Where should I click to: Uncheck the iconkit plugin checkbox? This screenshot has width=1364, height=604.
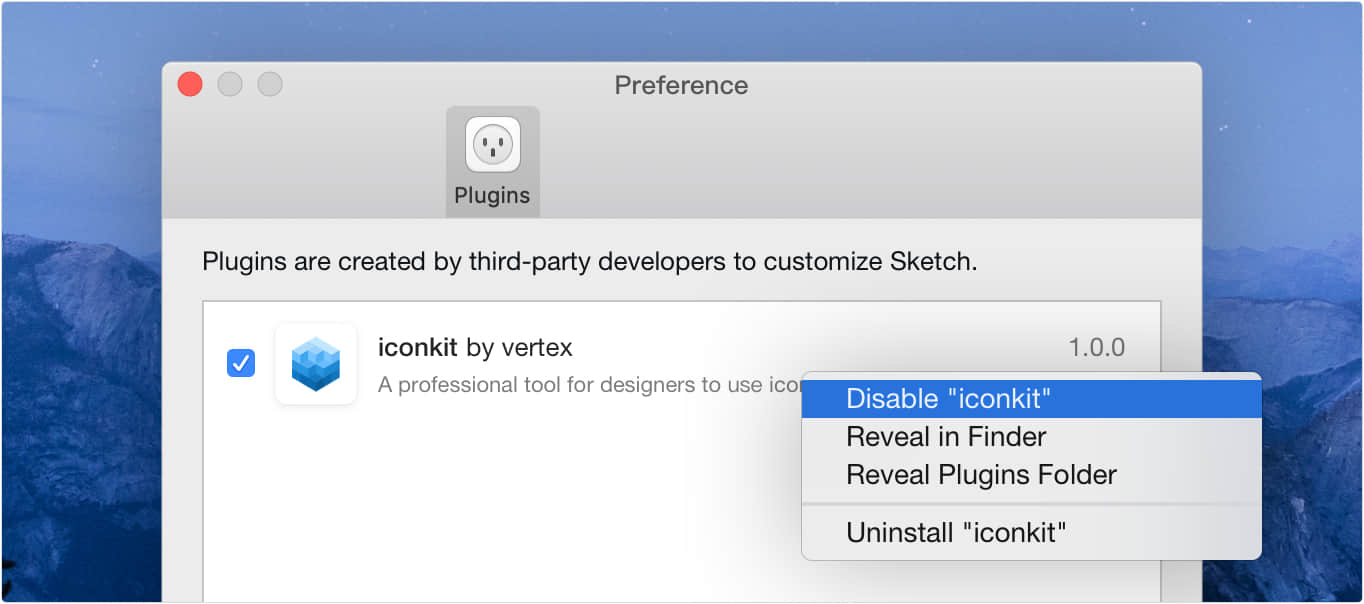(x=241, y=363)
